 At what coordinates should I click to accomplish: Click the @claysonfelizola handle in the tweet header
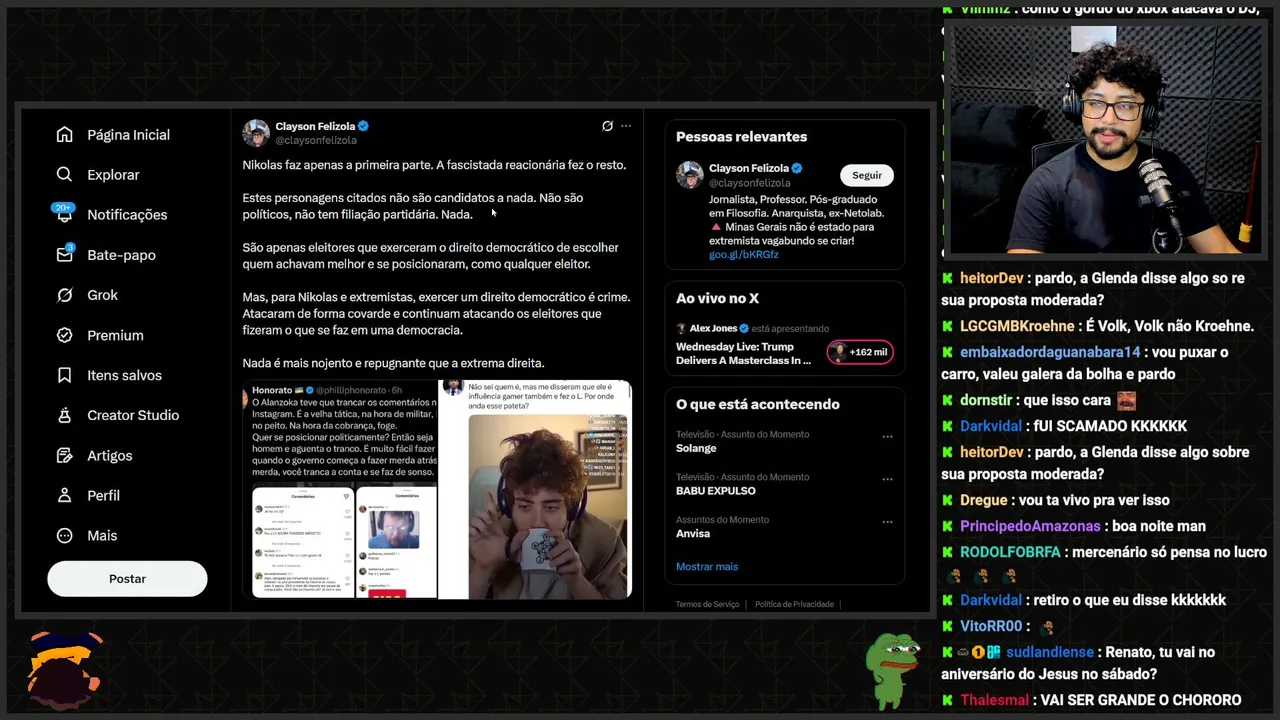point(316,141)
